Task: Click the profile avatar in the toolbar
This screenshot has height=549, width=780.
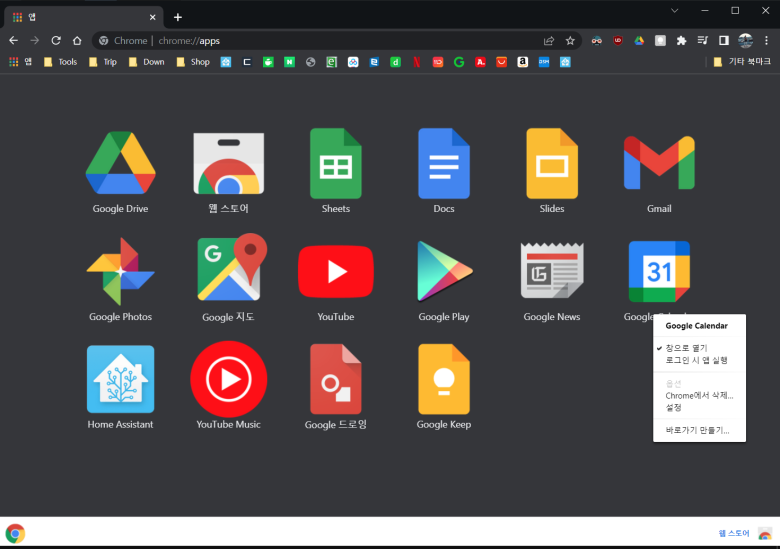Action: point(745,41)
